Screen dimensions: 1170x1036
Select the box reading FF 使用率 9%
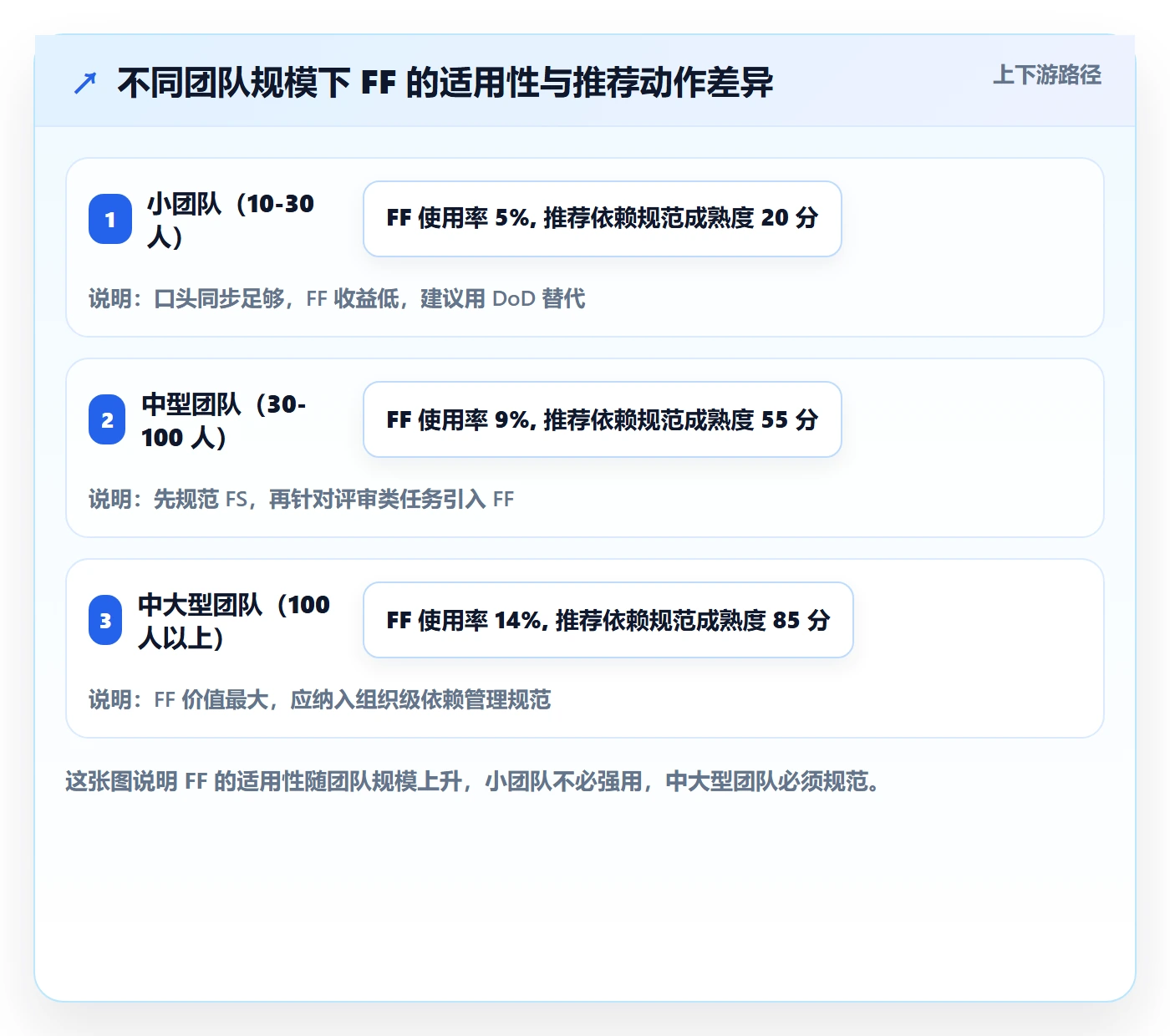click(603, 419)
